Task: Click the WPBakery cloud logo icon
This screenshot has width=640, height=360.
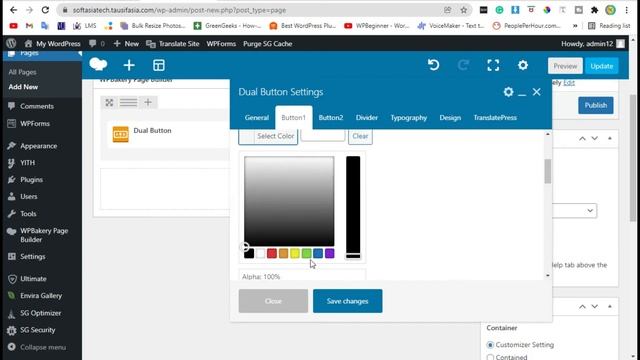Action: (x=98, y=64)
